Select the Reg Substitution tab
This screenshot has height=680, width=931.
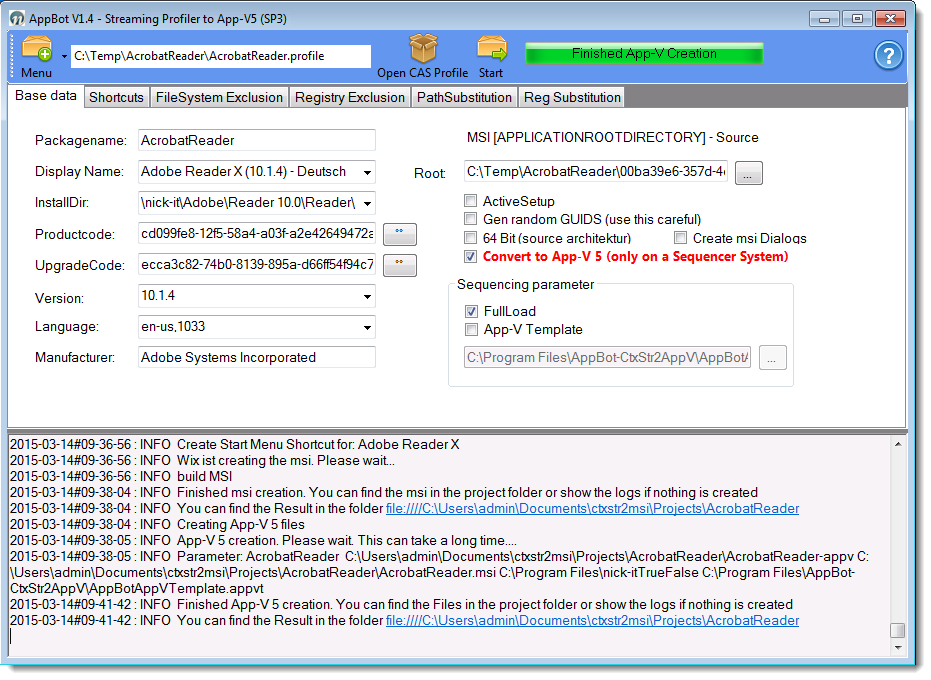(x=572, y=97)
